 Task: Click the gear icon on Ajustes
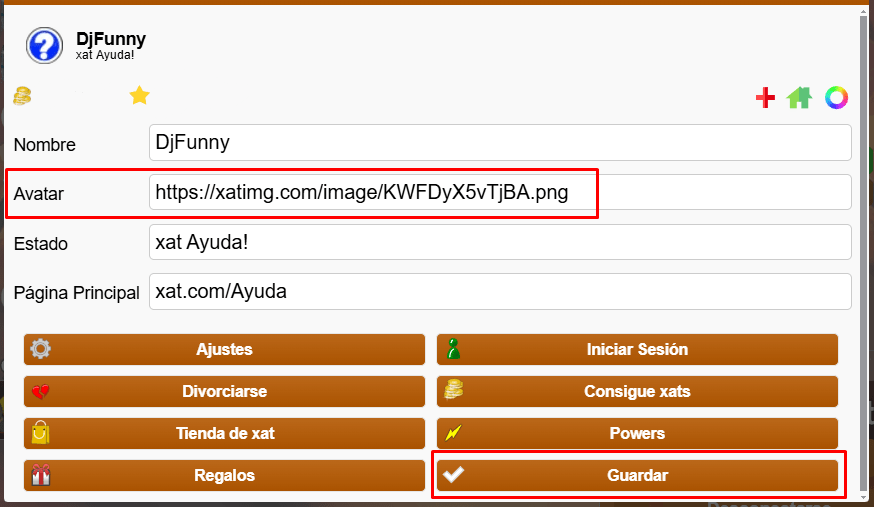41,349
